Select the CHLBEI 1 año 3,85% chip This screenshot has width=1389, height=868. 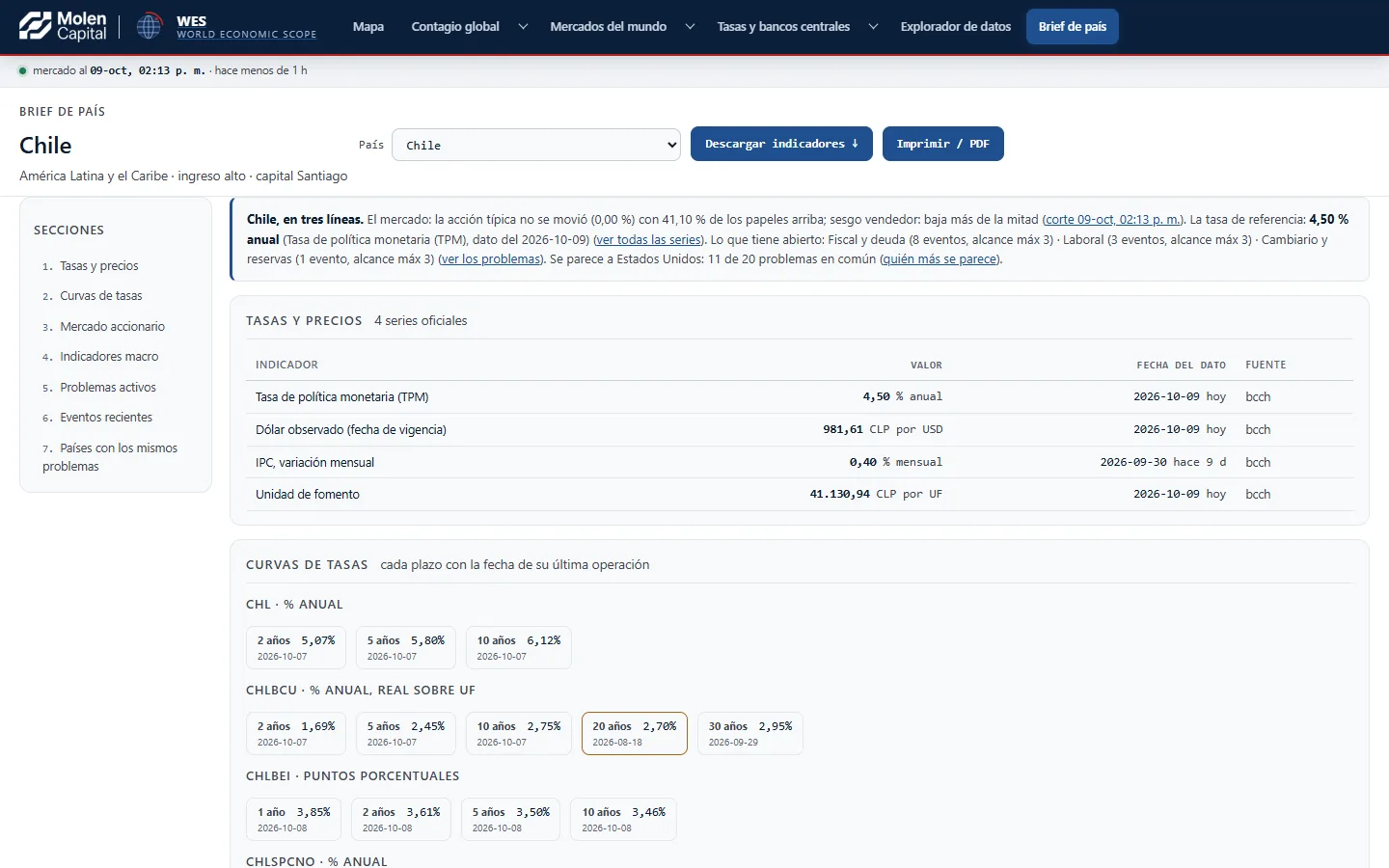(293, 819)
